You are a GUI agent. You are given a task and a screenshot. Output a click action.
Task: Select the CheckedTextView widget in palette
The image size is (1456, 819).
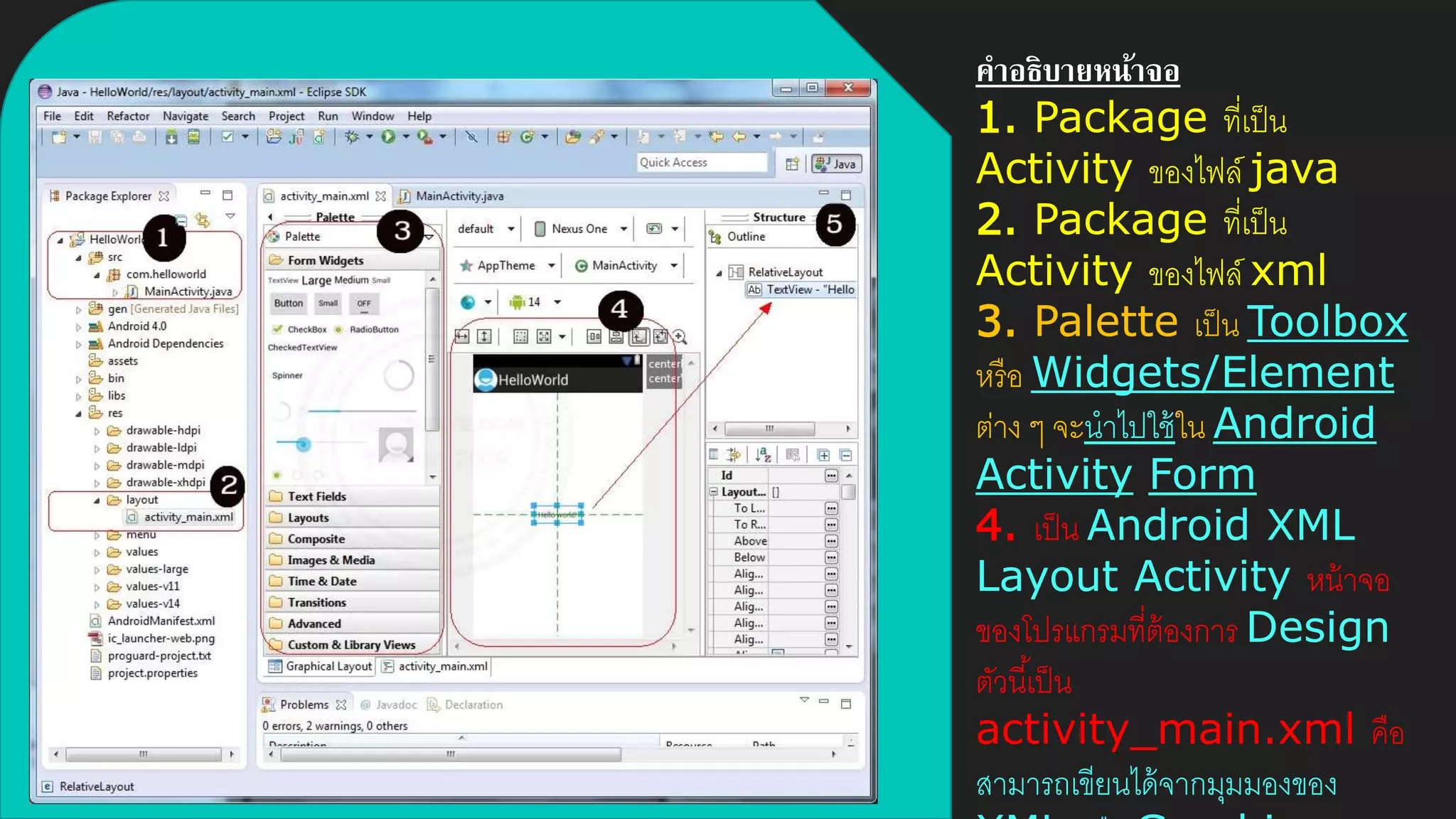coord(302,348)
